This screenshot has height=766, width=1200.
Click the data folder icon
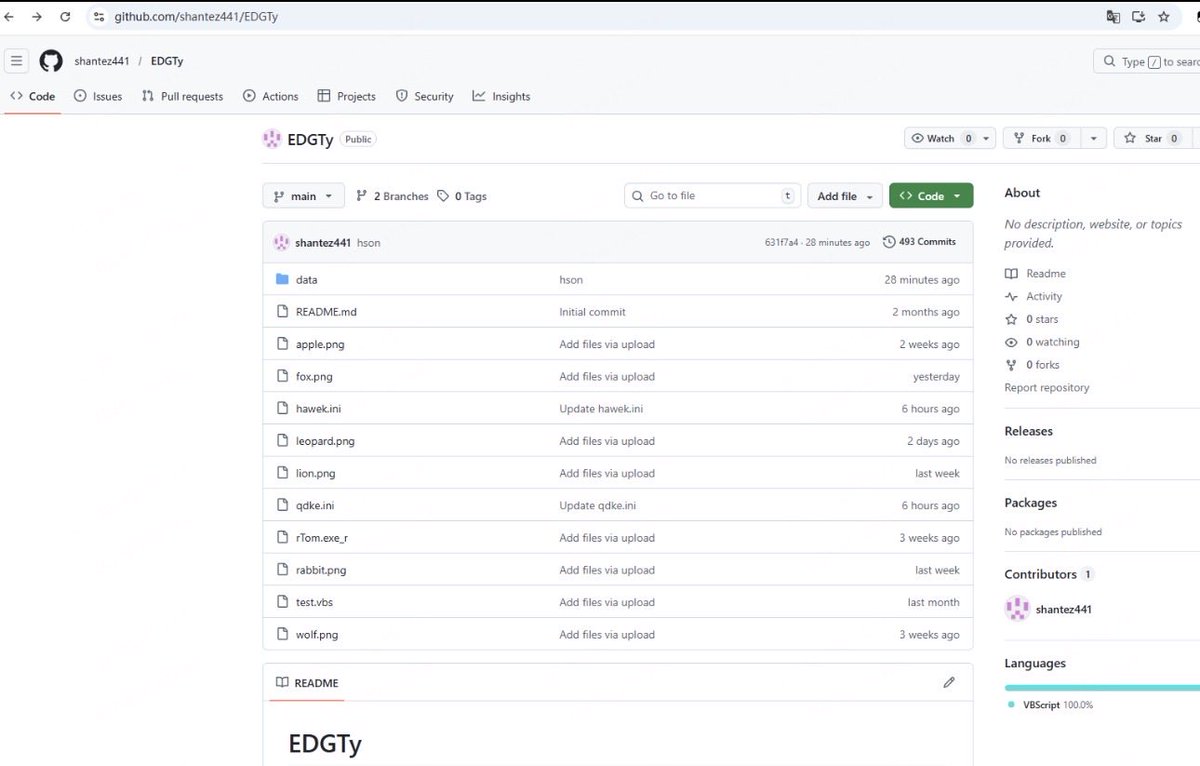282,280
